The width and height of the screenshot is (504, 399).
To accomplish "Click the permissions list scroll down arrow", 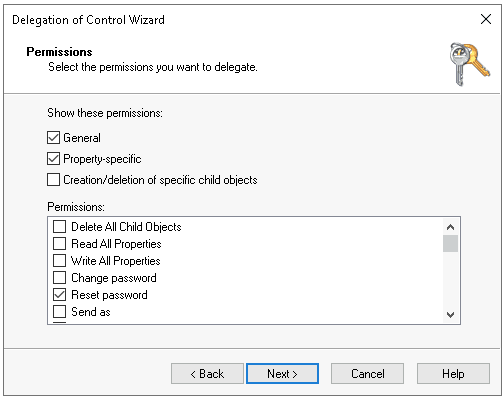I will [x=450, y=314].
